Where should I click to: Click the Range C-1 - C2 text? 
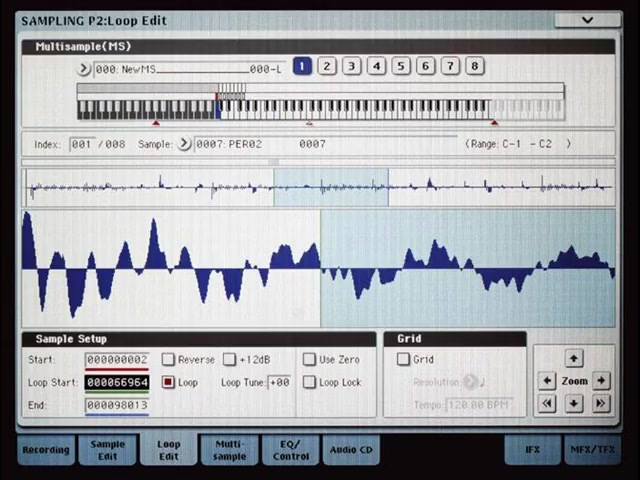[518, 144]
